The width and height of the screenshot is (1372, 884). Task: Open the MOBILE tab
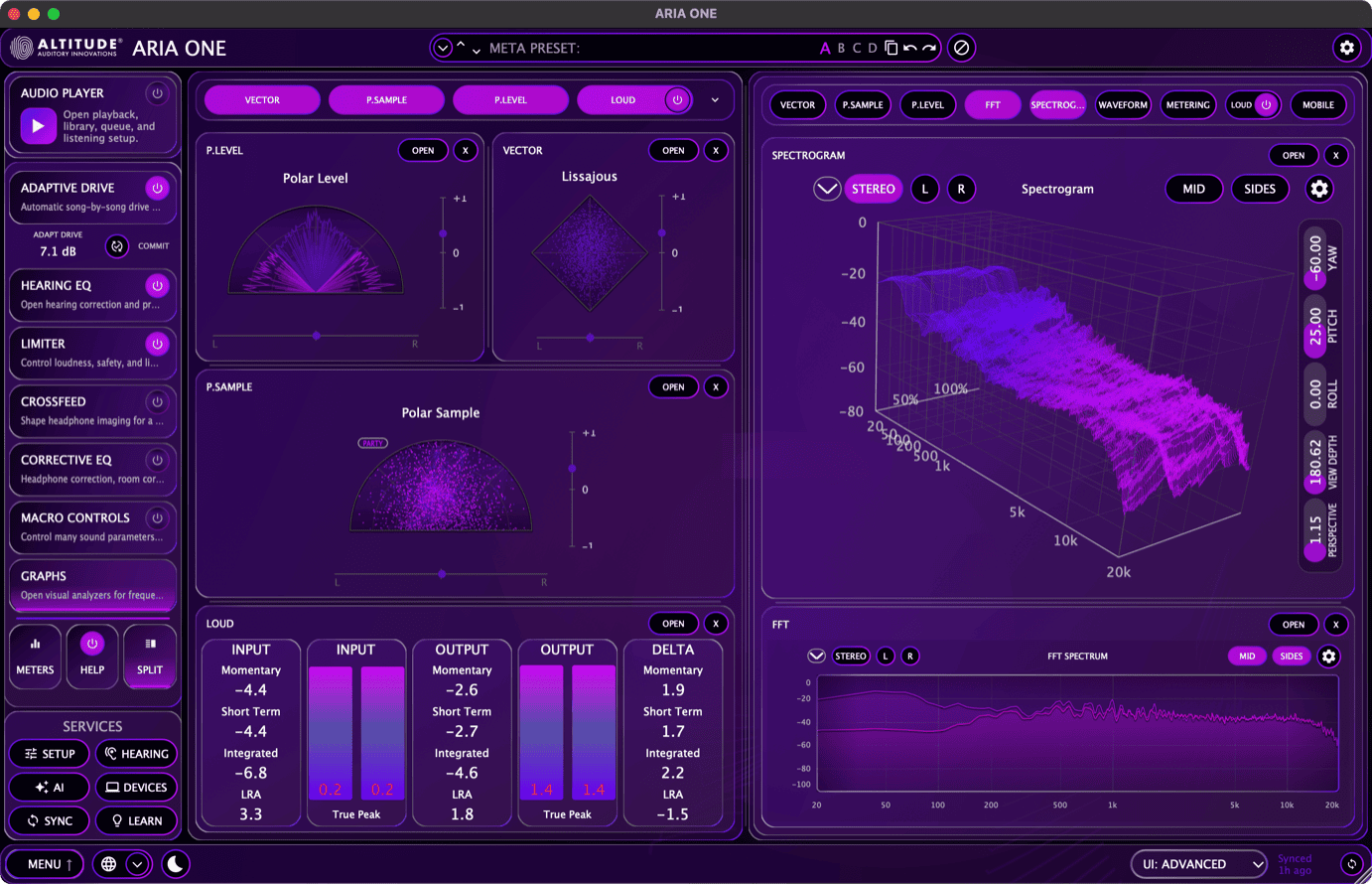pos(1318,105)
